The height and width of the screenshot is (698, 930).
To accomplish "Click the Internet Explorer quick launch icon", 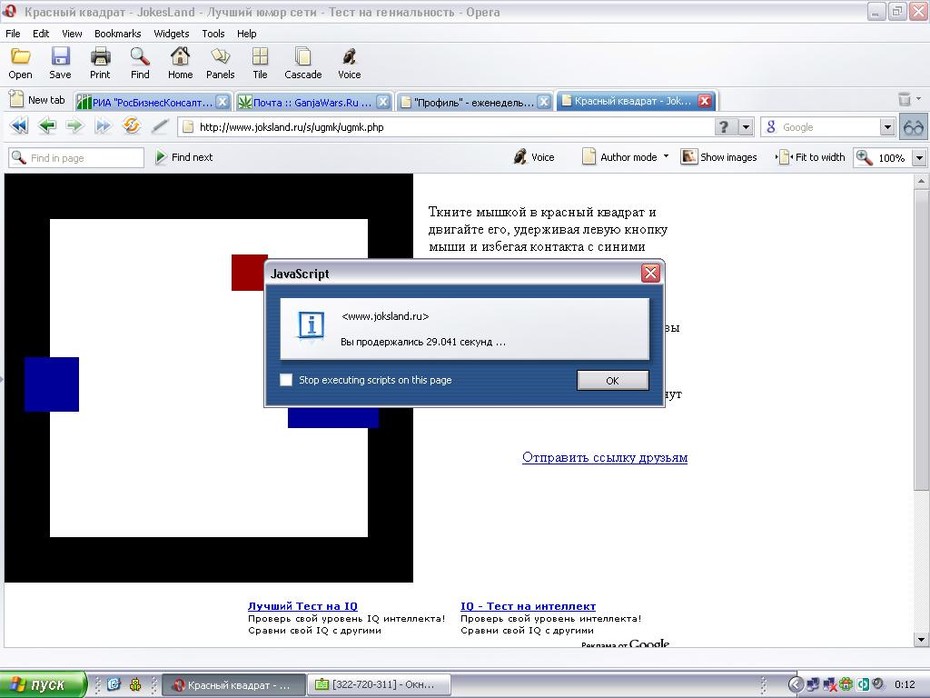I will click(114, 685).
